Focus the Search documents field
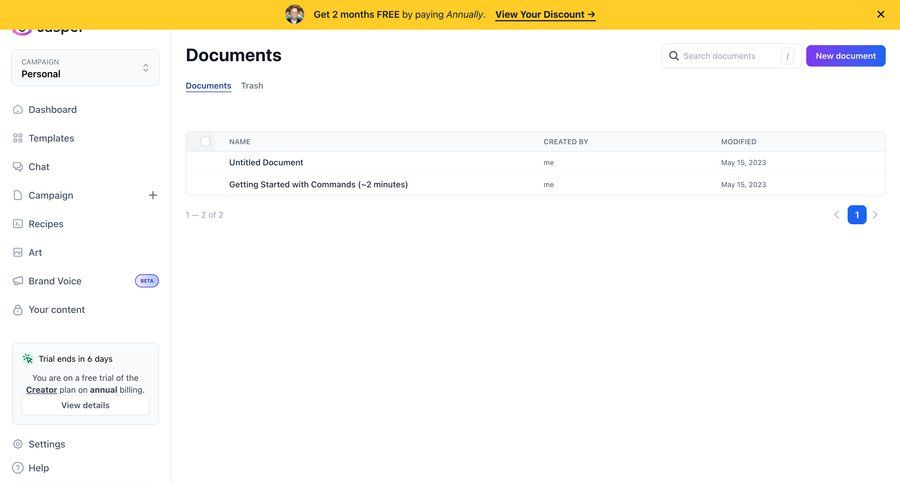The image size is (900, 484). 731,56
